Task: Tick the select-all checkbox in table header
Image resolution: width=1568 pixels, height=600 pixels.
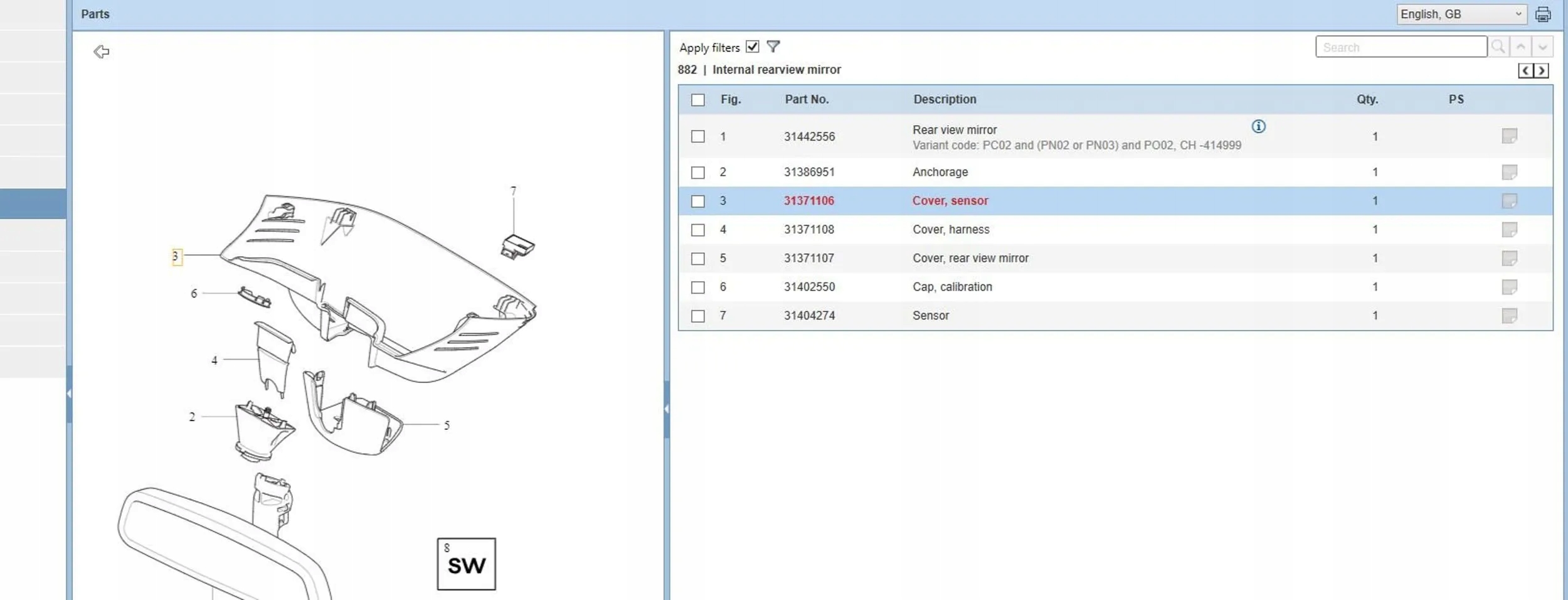Action: (697, 100)
